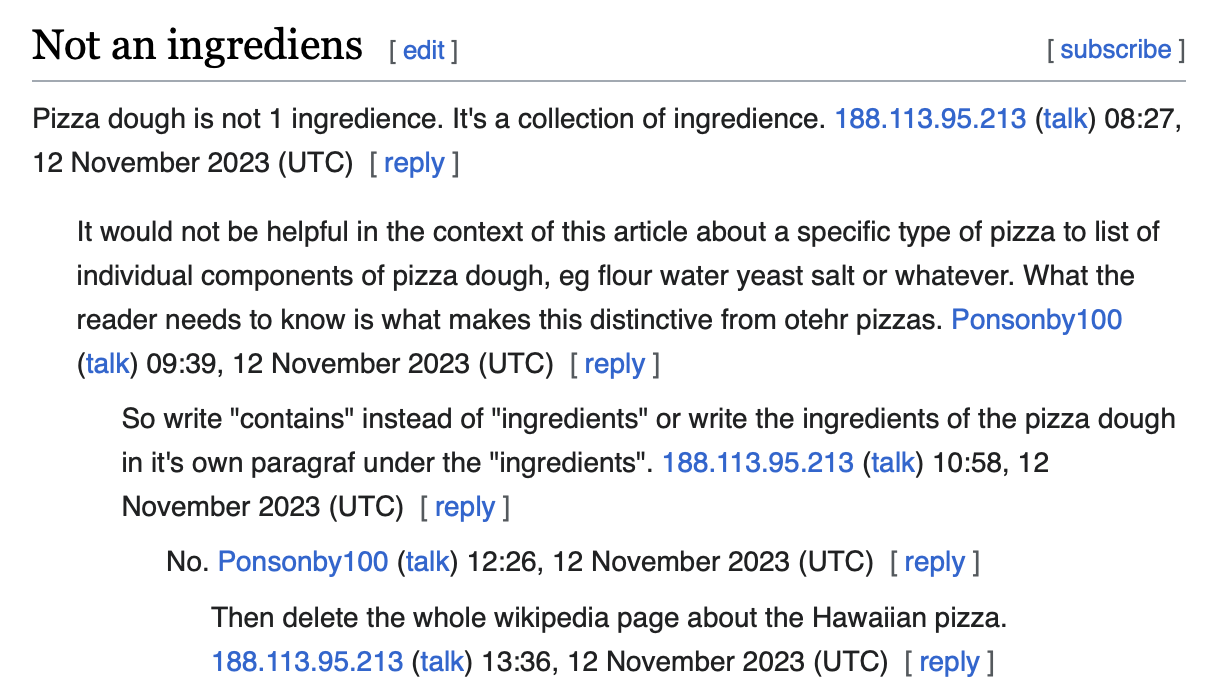
Task: Open talk link in the 13:36 comment
Action: pos(442,661)
